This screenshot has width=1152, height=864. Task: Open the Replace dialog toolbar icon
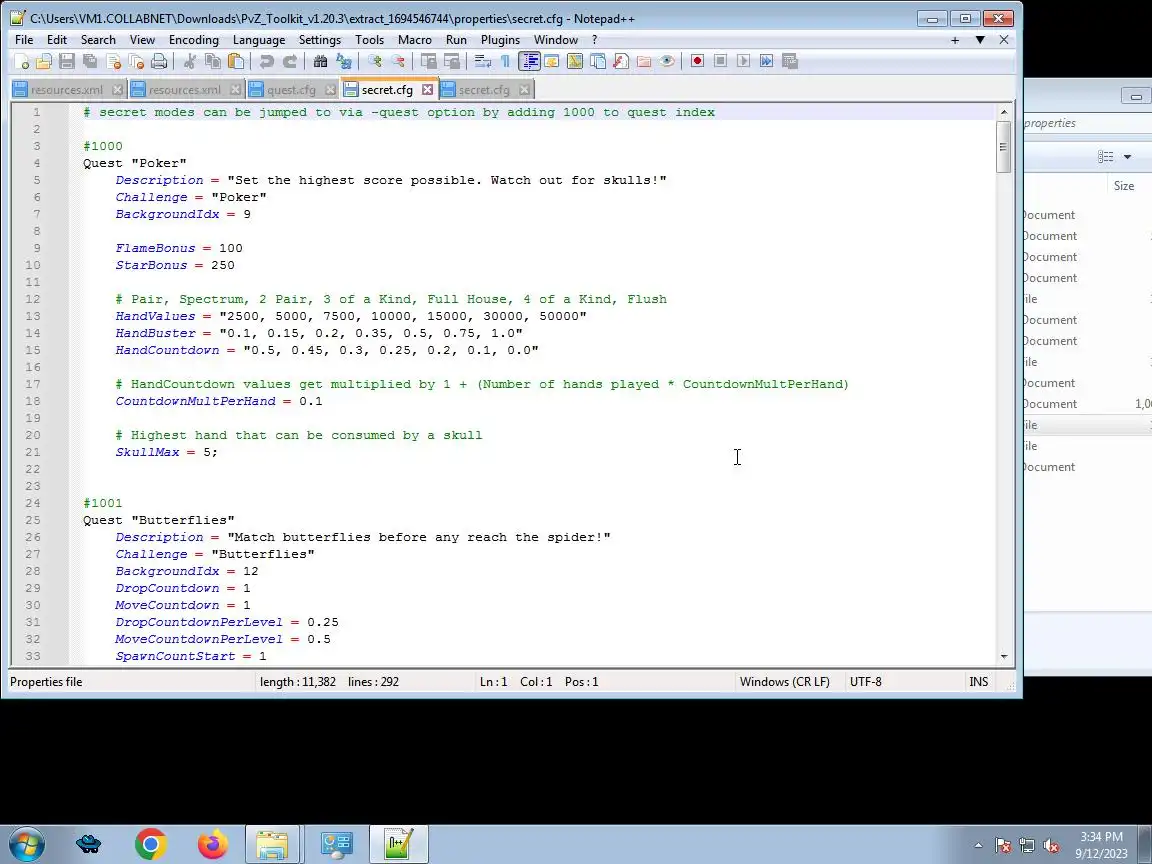coord(344,61)
